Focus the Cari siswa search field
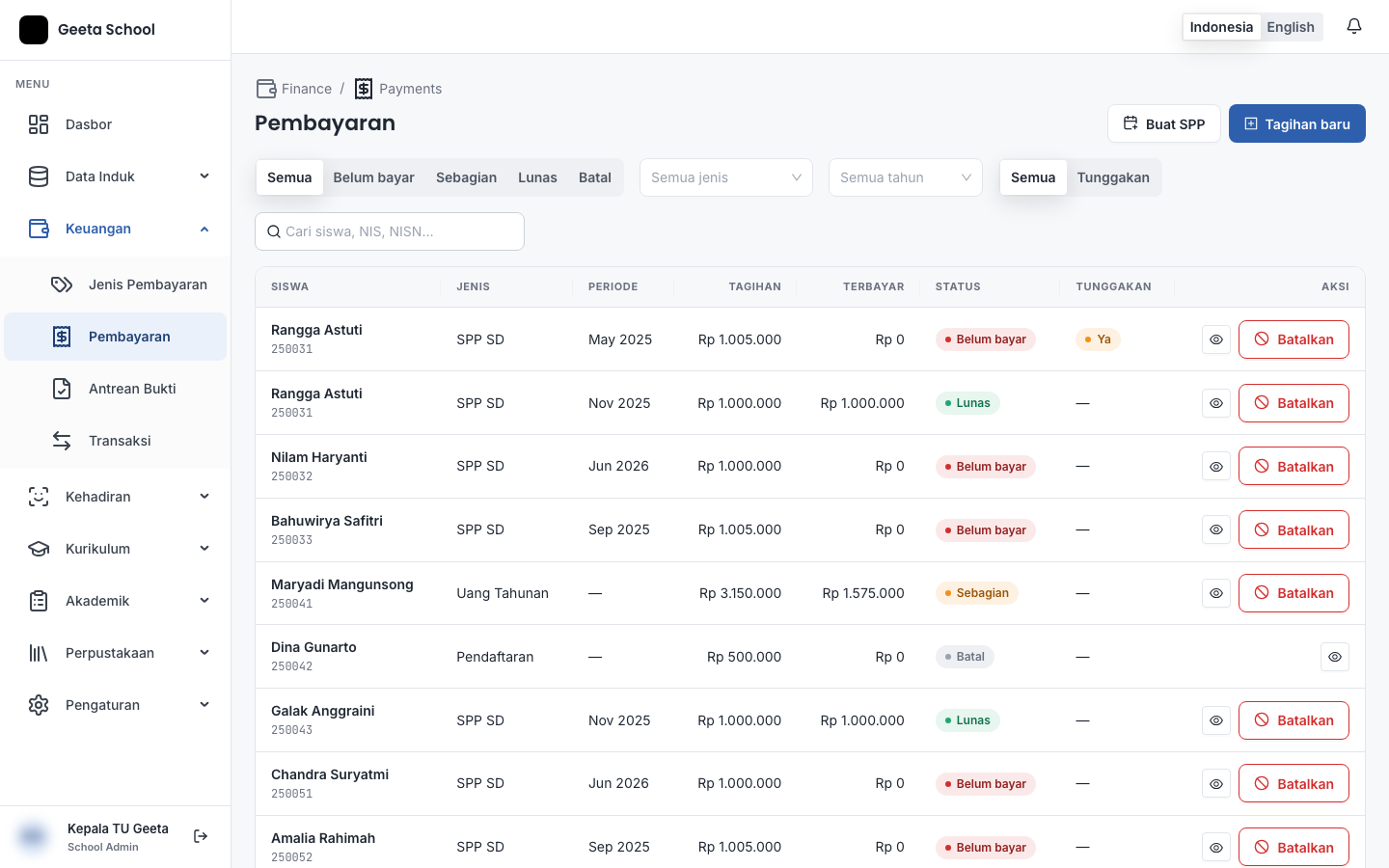This screenshot has width=1389, height=868. click(390, 231)
